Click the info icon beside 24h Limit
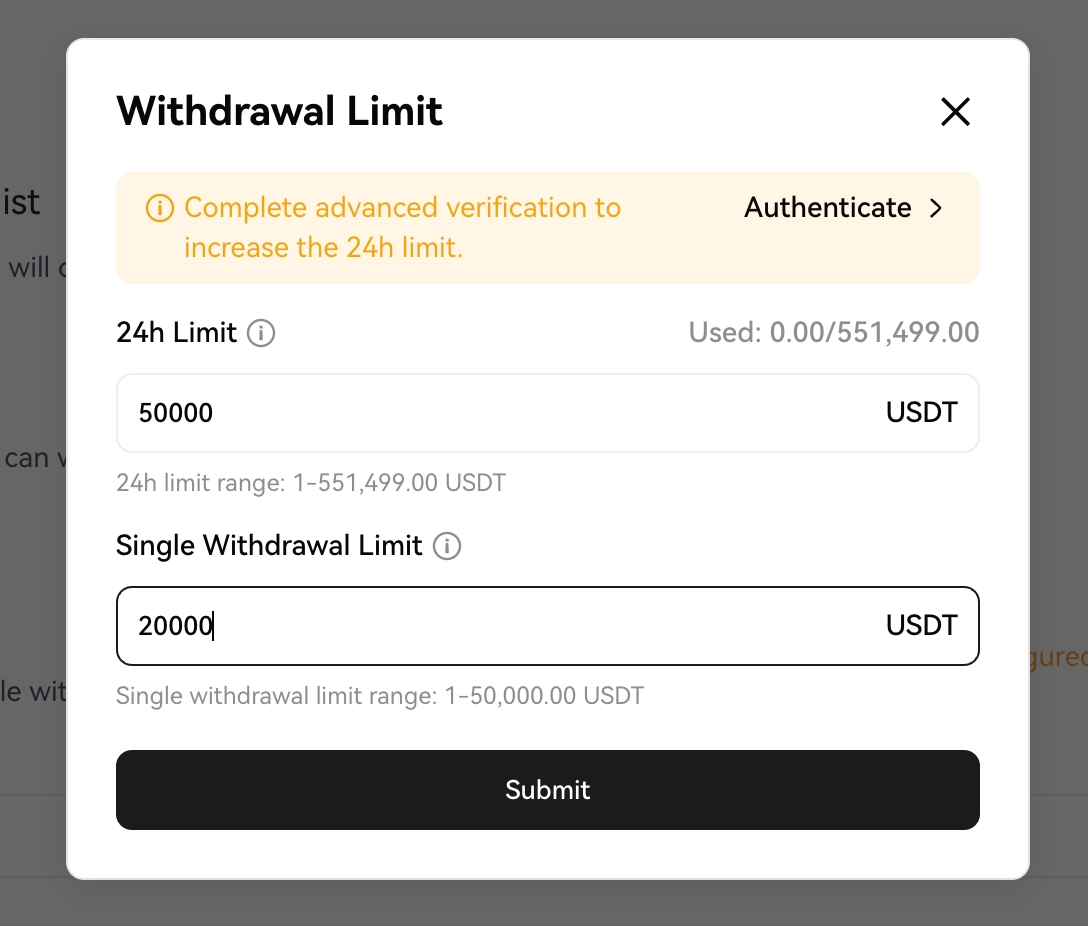 (261, 333)
